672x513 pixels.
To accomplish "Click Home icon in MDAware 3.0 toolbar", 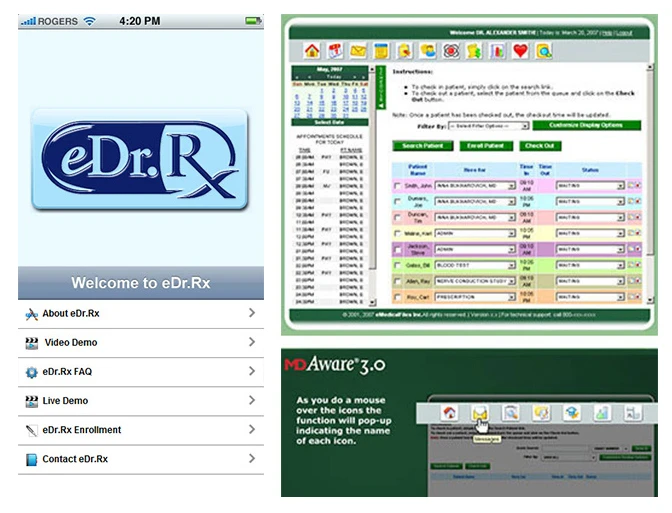I will (450, 413).
